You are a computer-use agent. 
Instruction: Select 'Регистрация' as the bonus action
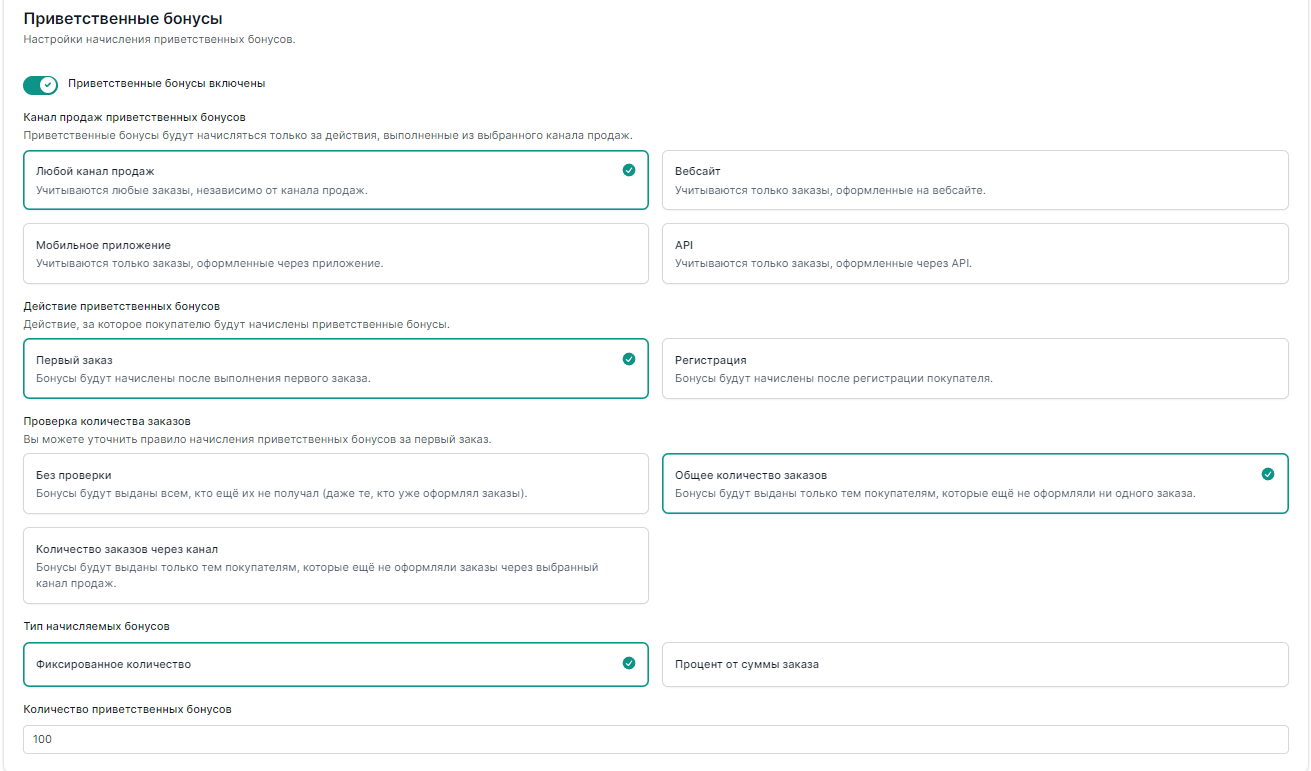(974, 368)
